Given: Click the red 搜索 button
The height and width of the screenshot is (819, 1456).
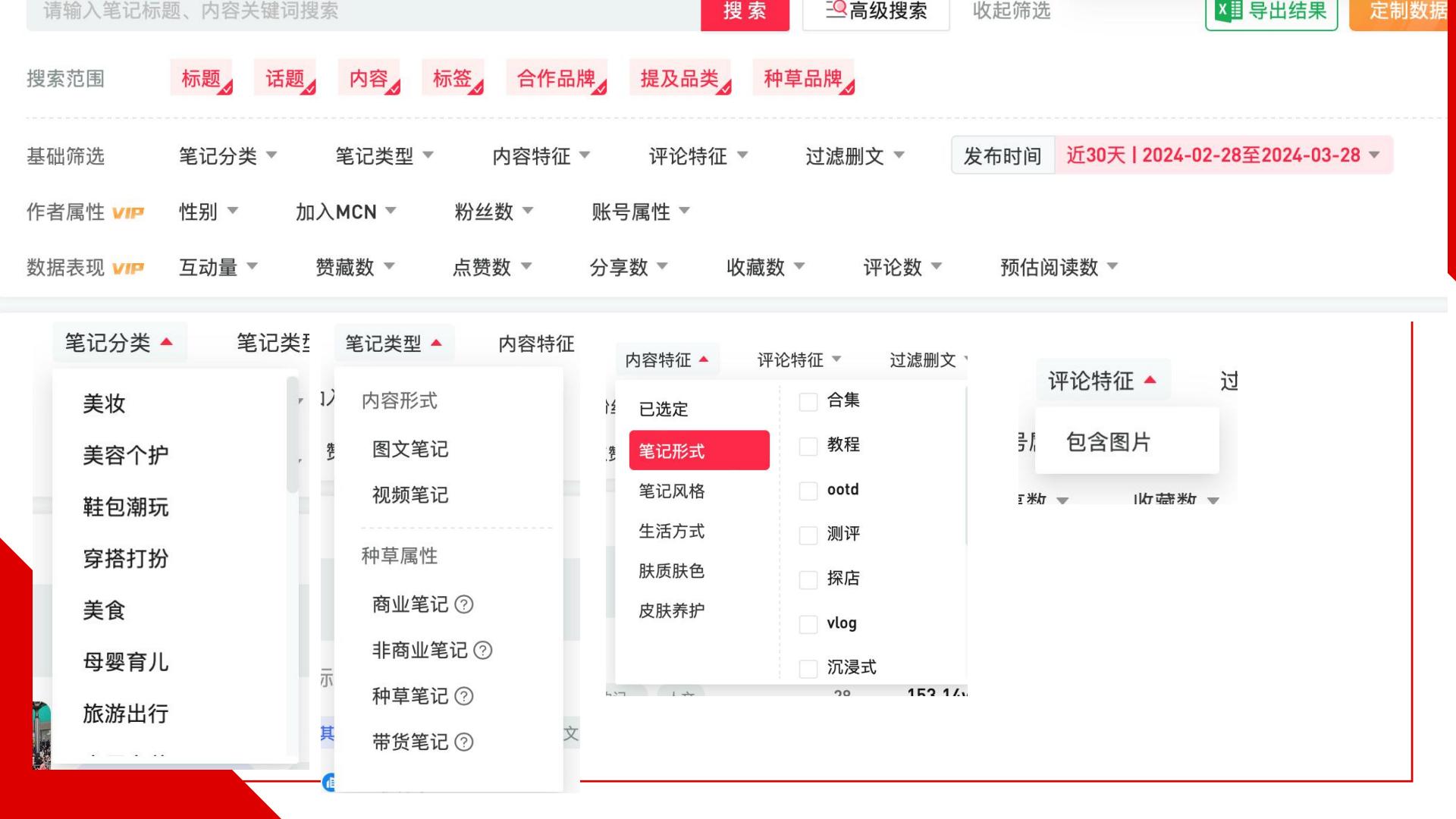Looking at the screenshot, I should click(x=745, y=11).
